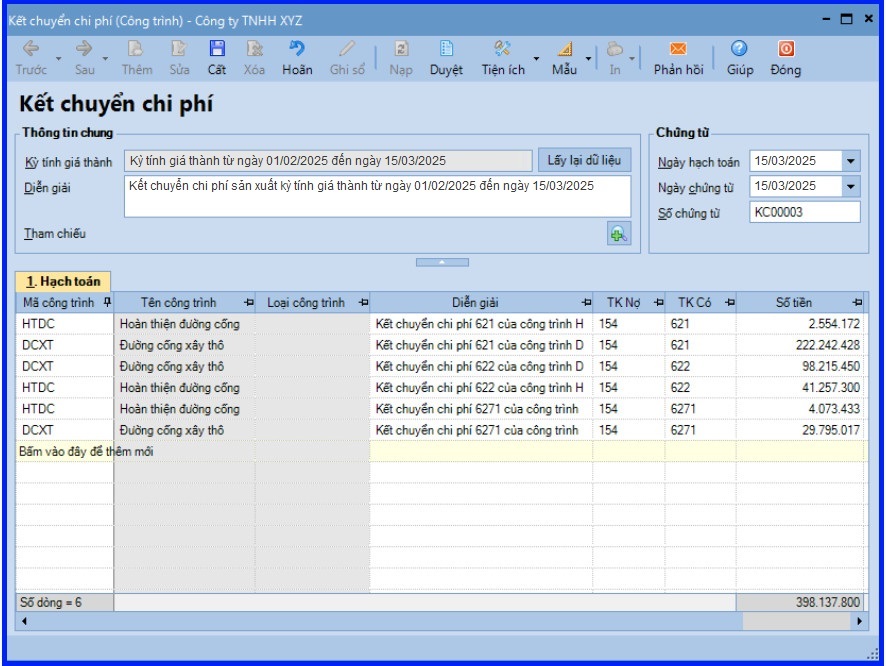This screenshot has width=886, height=666.
Task: Click the Diễn giải column header
Action: tap(475, 303)
